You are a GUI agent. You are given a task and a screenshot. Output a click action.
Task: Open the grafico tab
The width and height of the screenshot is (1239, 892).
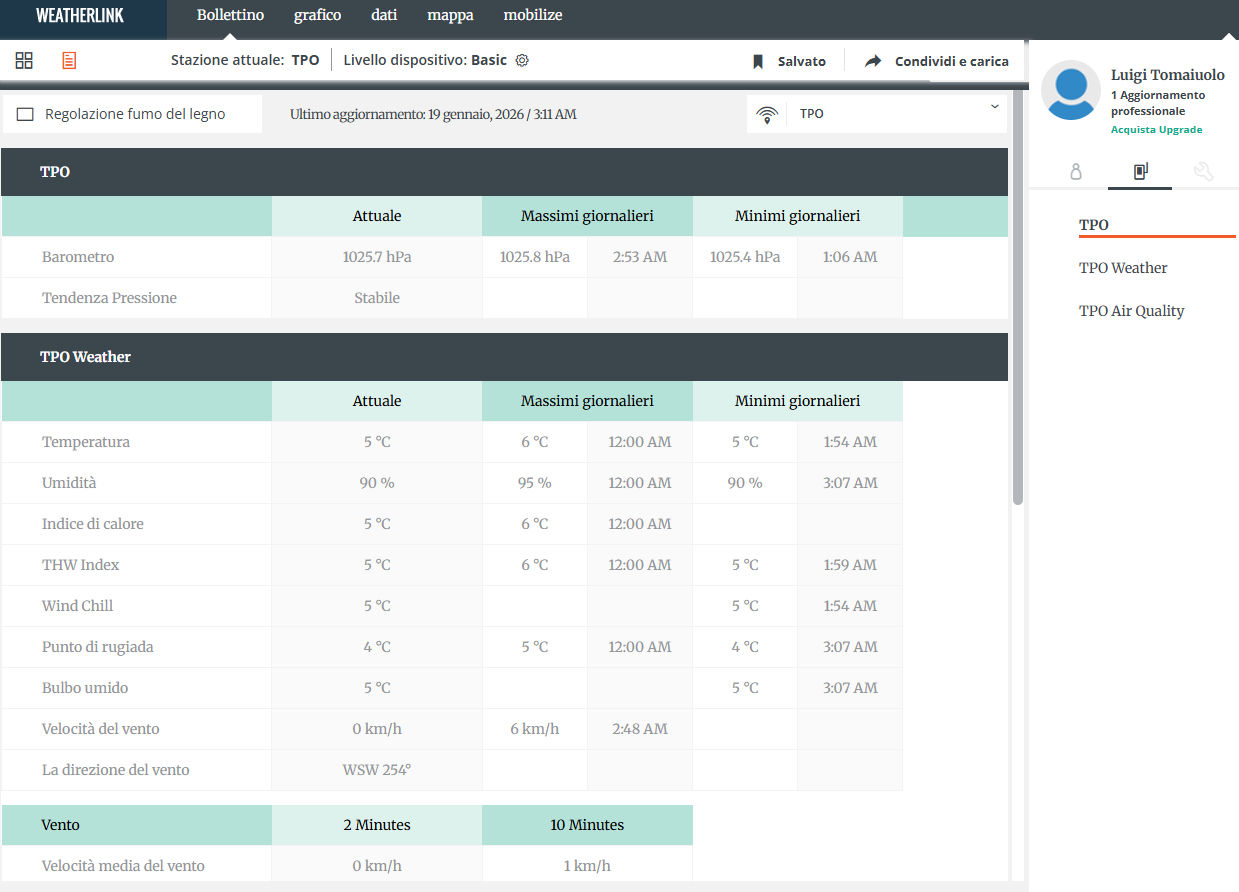coord(317,15)
